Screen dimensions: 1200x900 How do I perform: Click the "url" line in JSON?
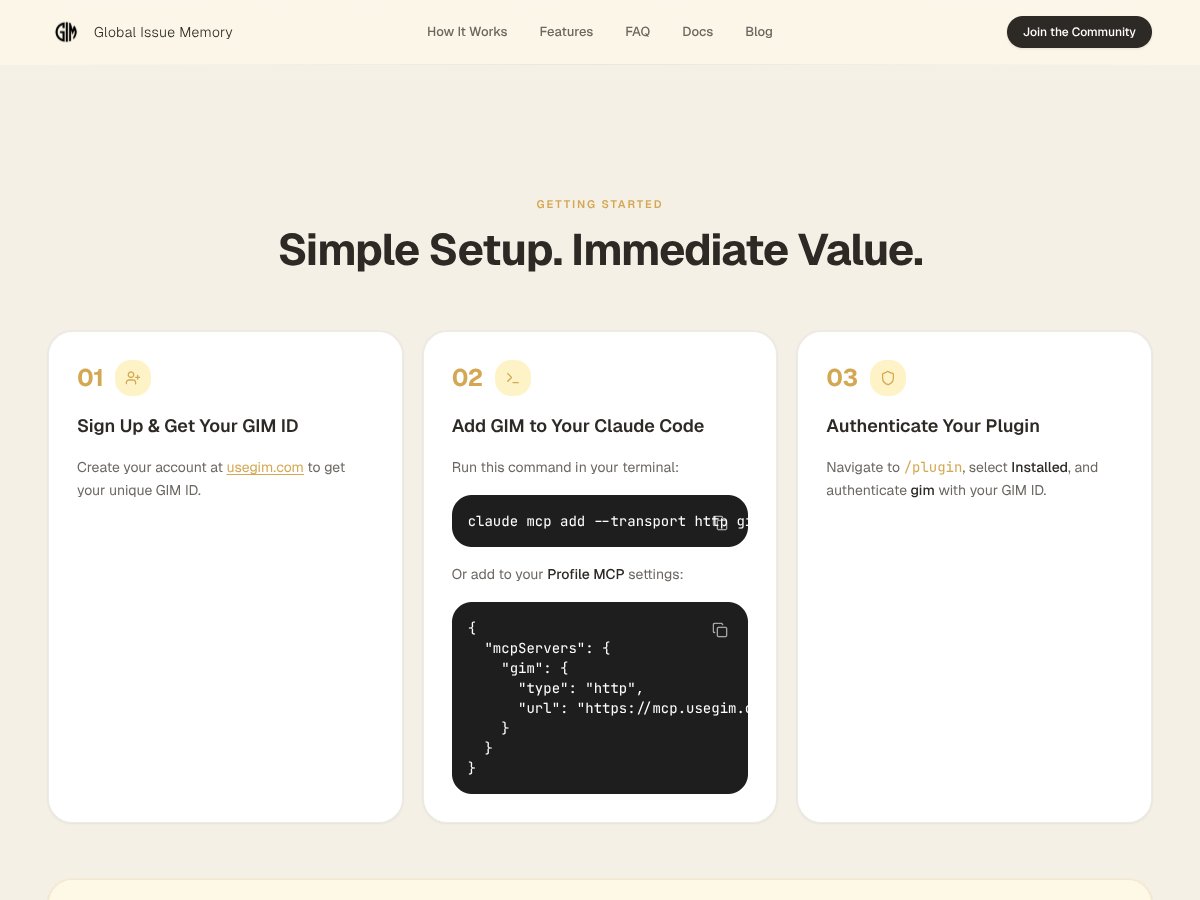point(633,708)
